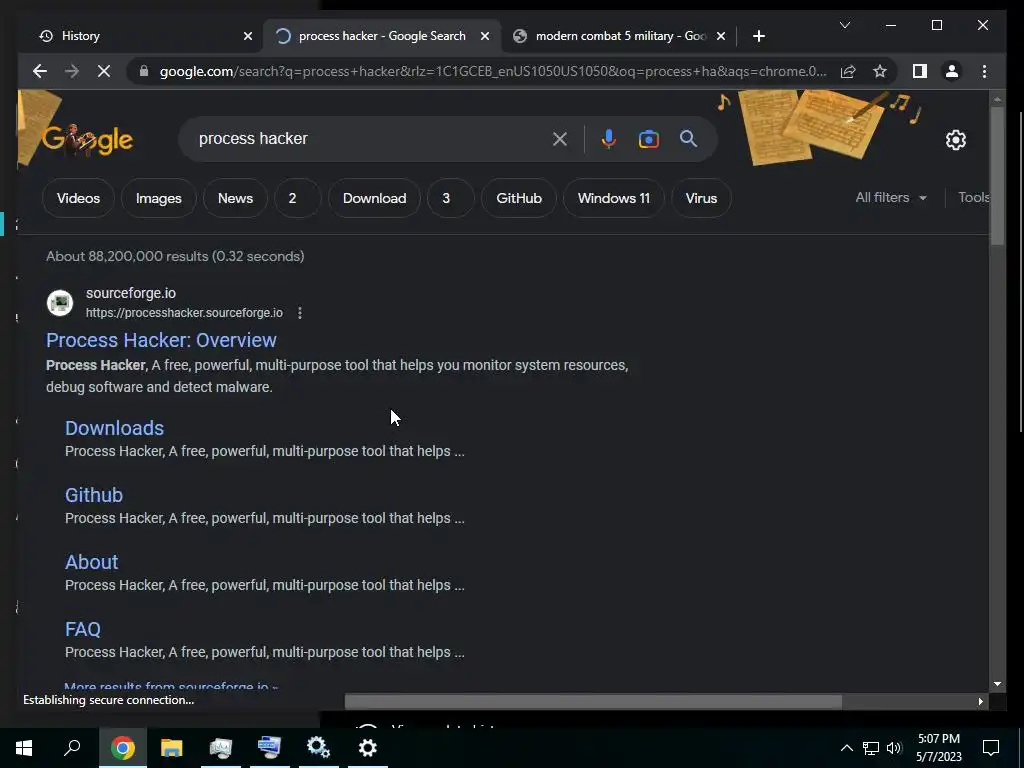Clear the search box with the X

tap(560, 139)
